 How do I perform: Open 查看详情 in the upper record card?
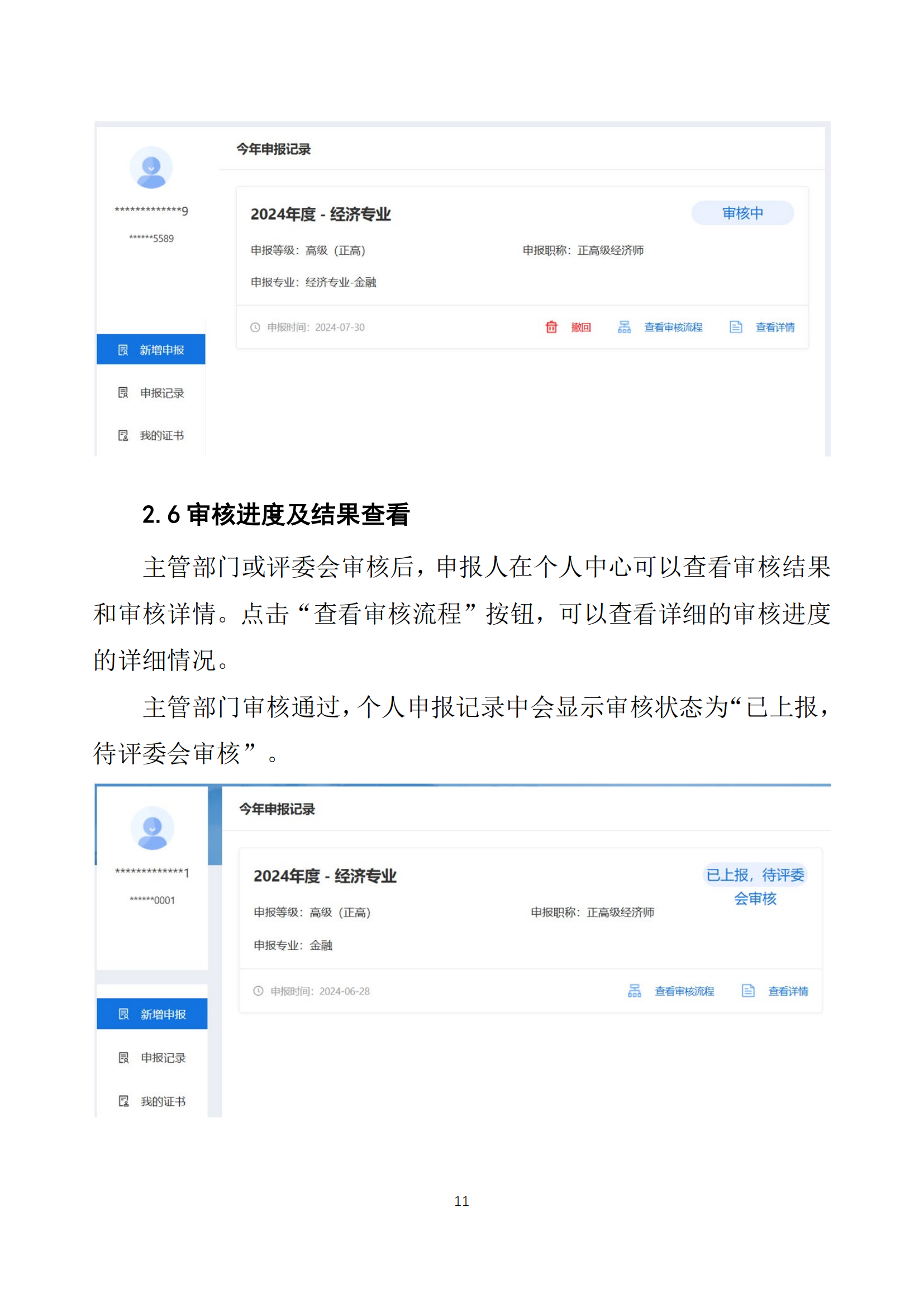click(x=774, y=327)
